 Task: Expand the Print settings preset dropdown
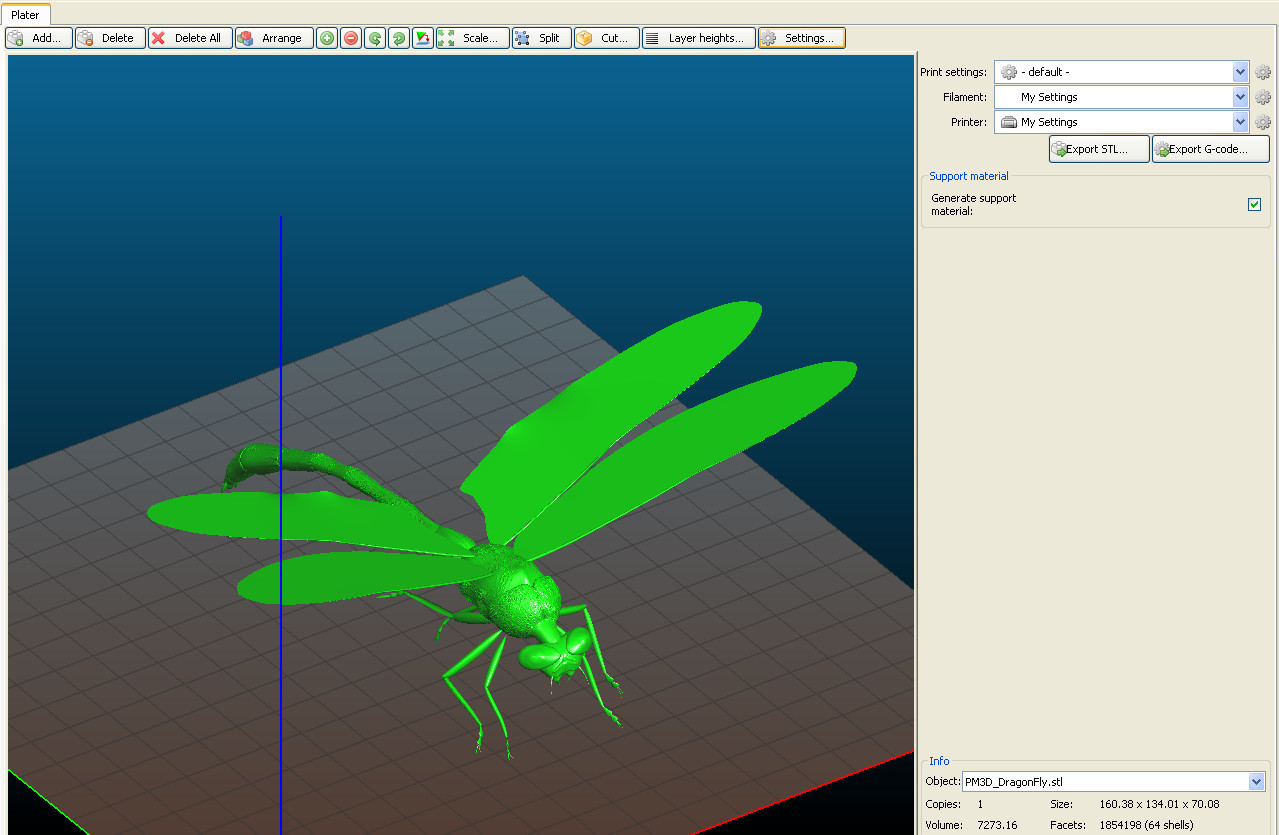pyautogui.click(x=1240, y=72)
